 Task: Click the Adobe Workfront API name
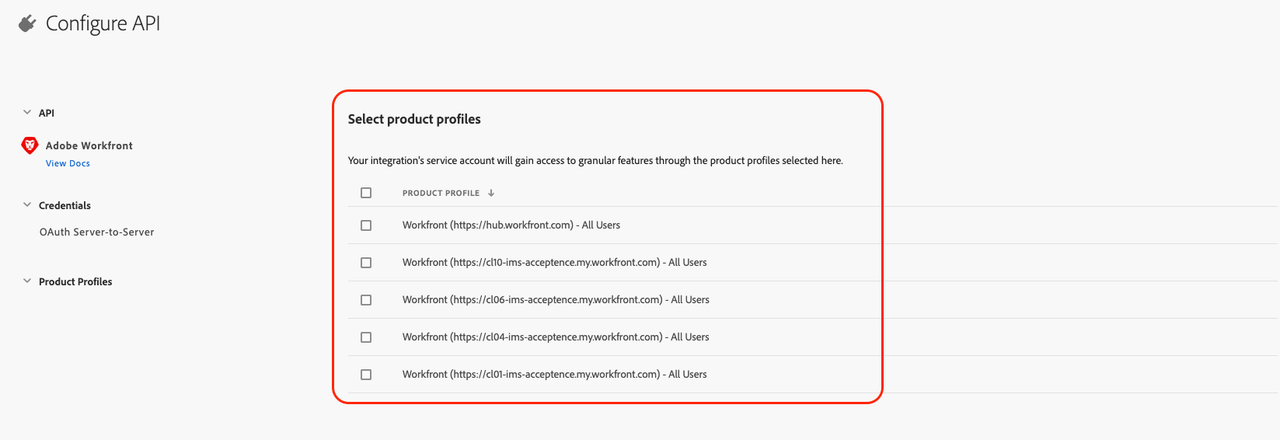coord(89,146)
